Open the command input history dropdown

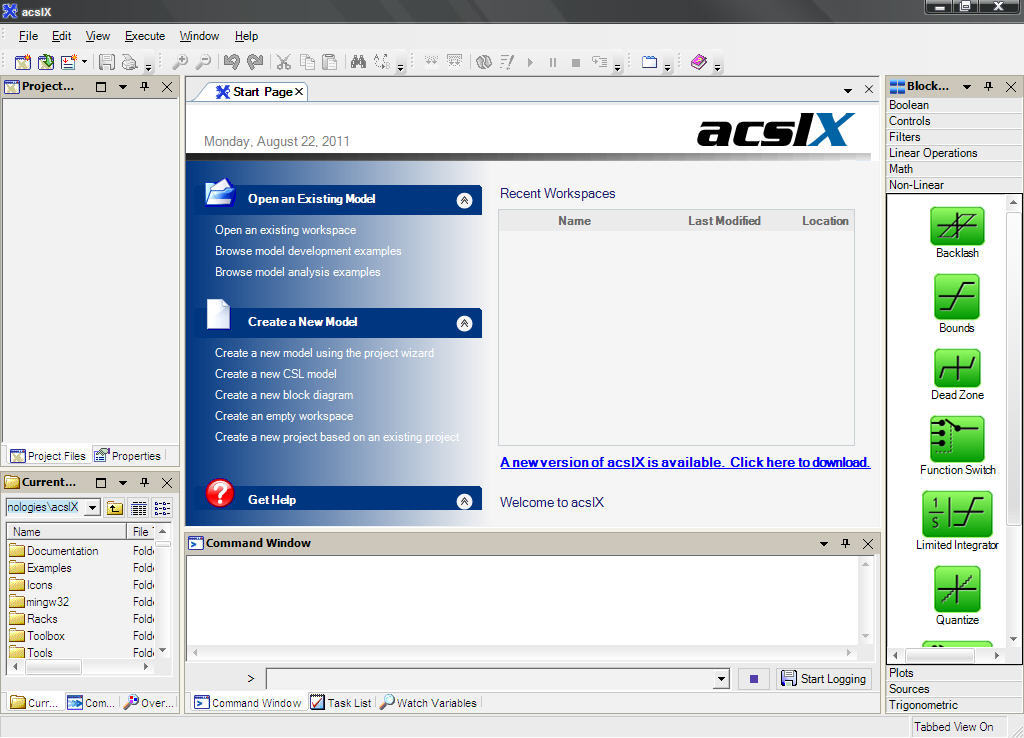click(x=721, y=679)
